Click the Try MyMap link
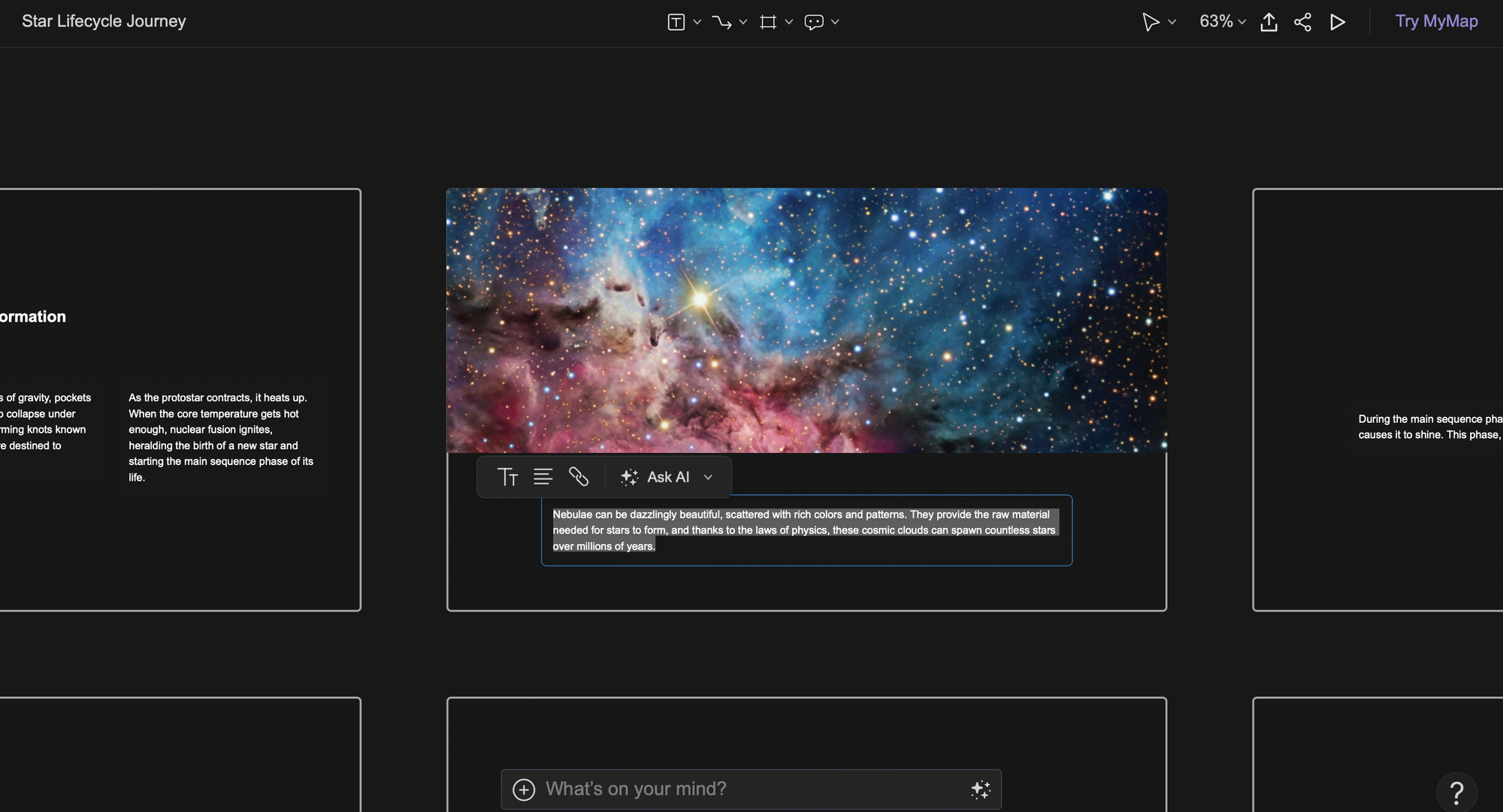Viewport: 1503px width, 812px height. click(1436, 21)
